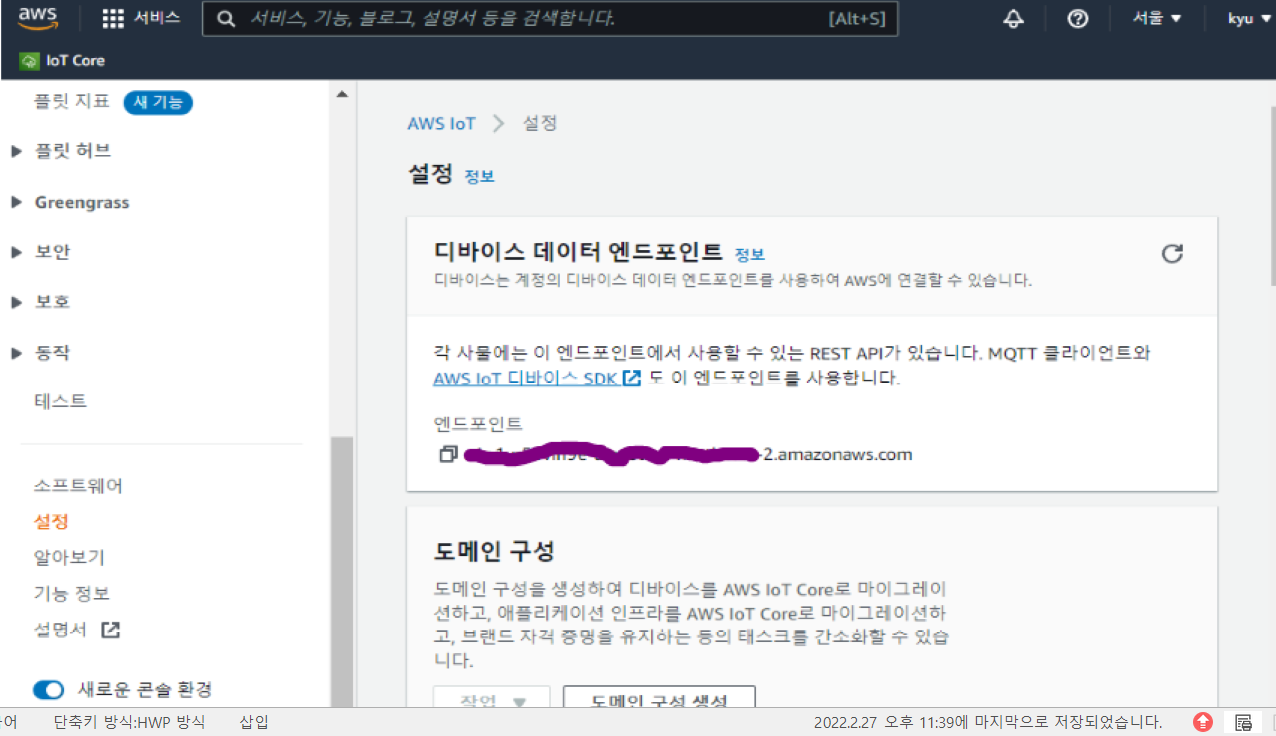Click the sidebar scrollbar up arrow
Viewport: 1276px width, 736px height.
pyautogui.click(x=342, y=94)
